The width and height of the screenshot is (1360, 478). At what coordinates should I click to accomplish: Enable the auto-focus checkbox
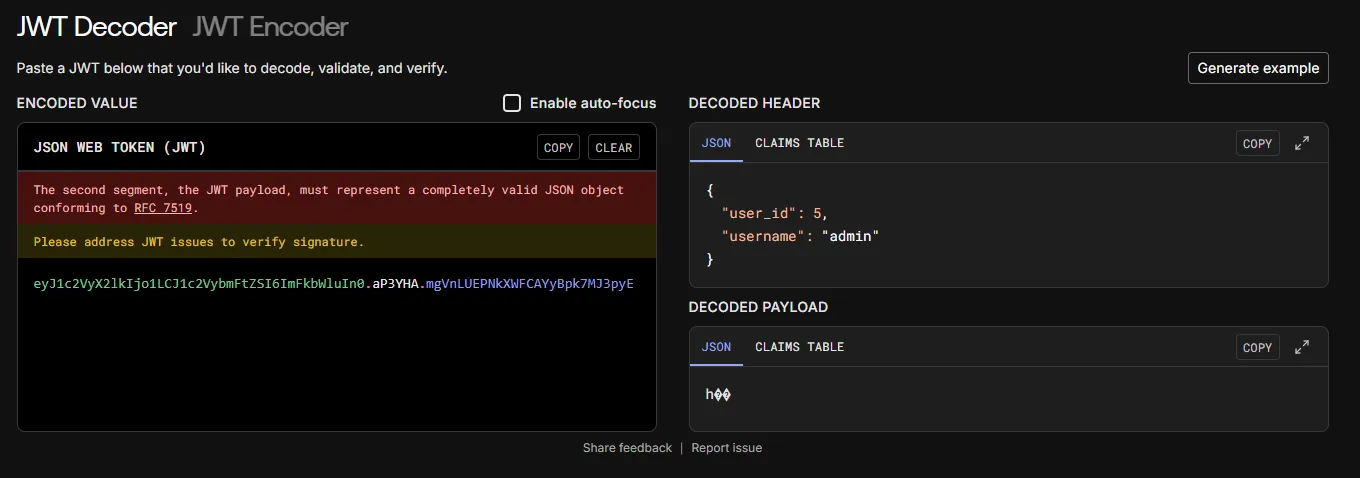[x=512, y=103]
